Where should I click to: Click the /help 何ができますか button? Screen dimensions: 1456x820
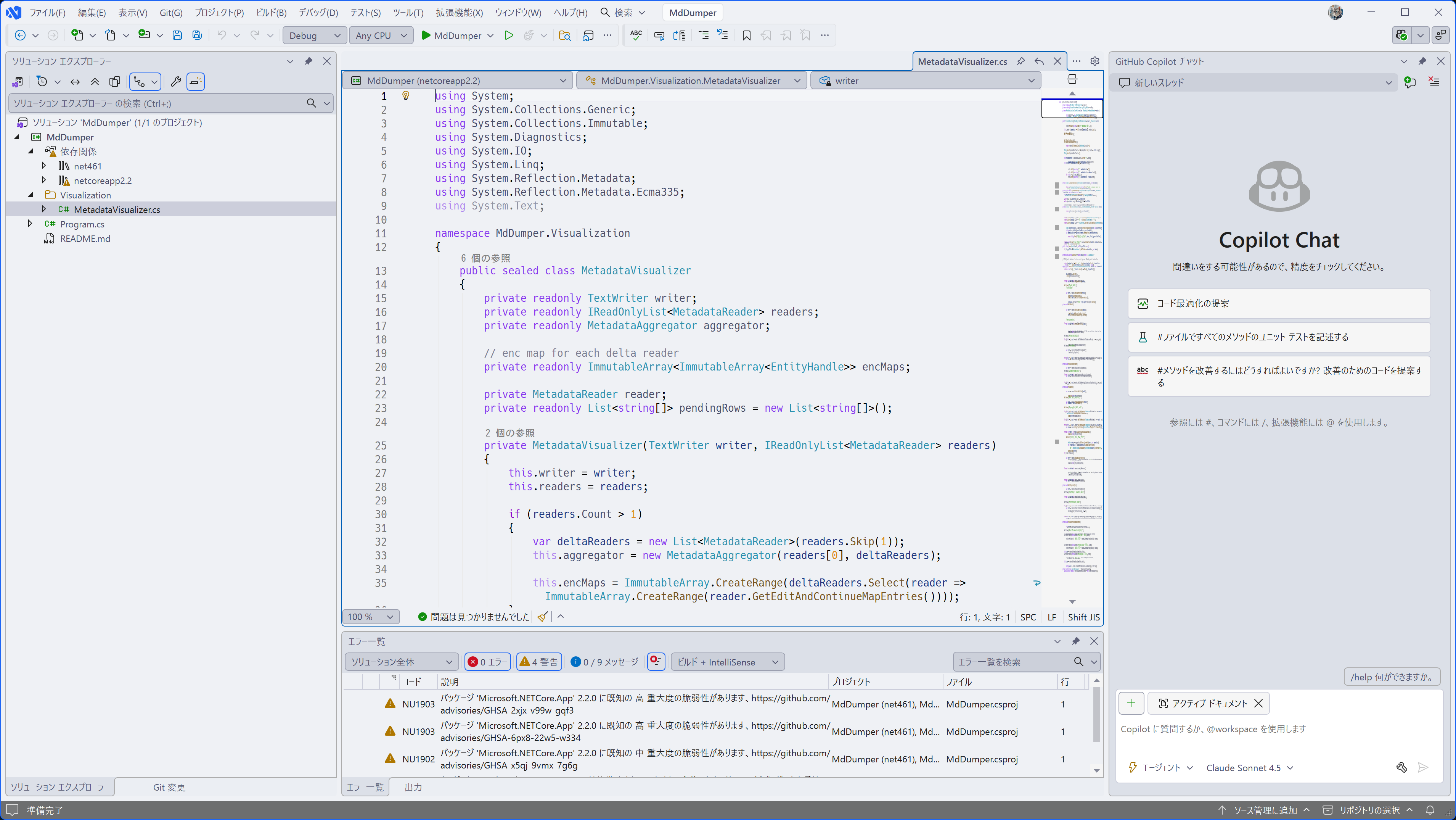(1391, 677)
